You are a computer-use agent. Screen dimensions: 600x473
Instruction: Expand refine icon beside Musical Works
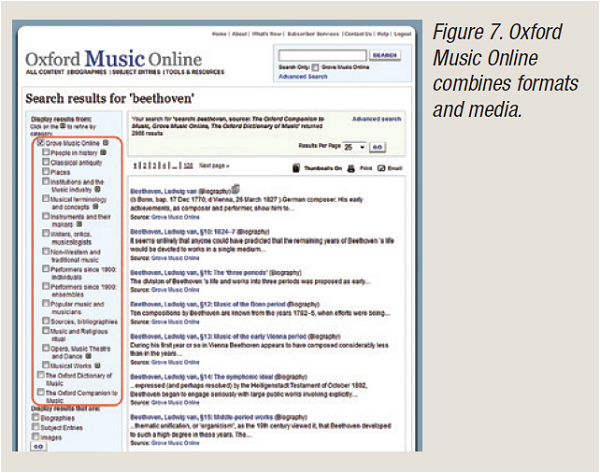98,365
